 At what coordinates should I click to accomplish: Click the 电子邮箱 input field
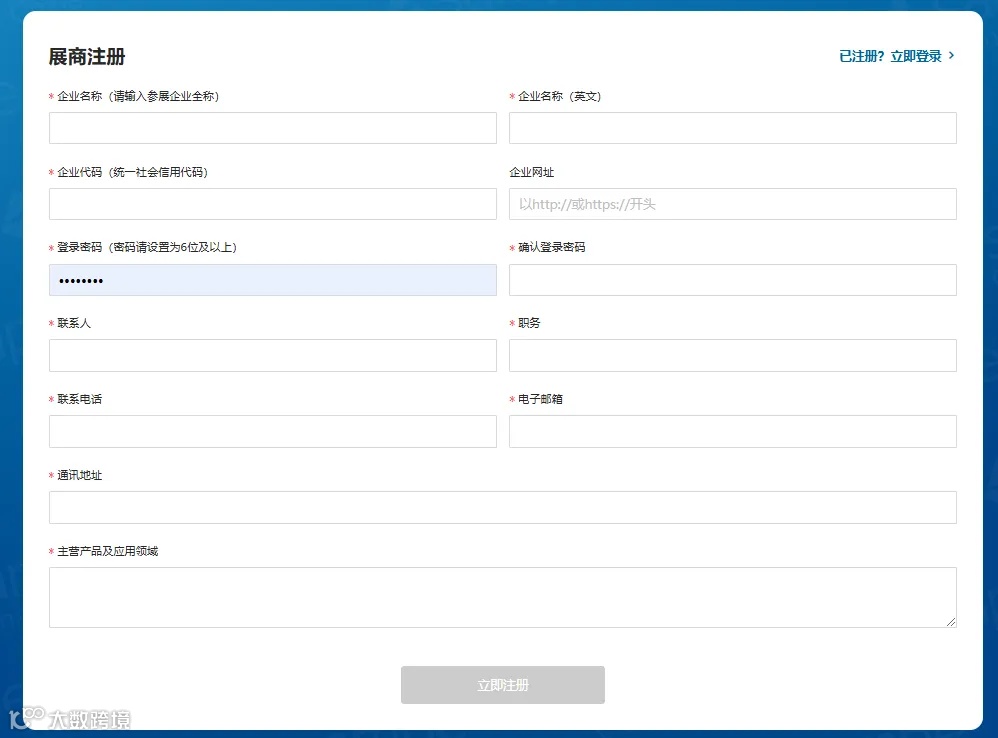click(733, 431)
